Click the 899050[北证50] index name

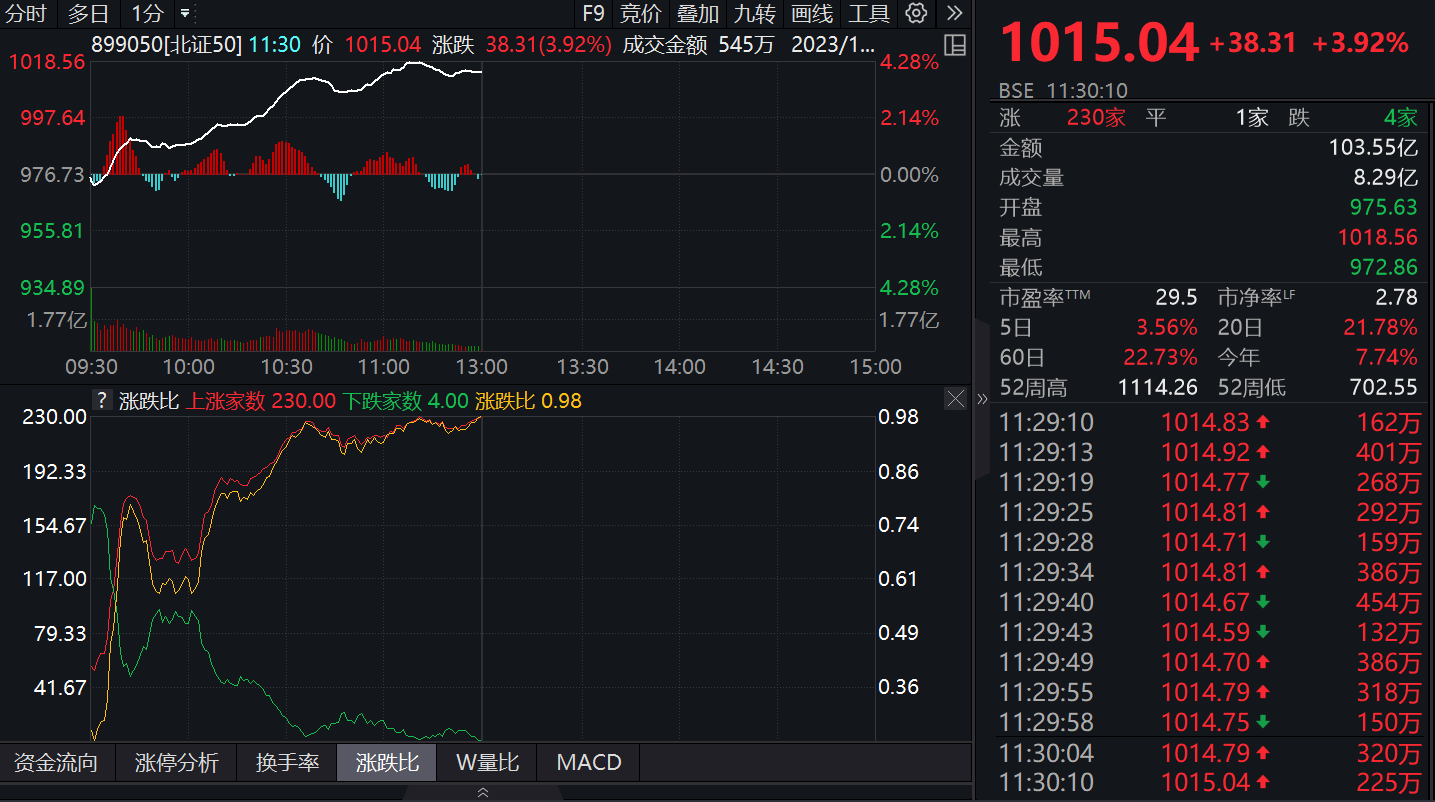pos(167,44)
